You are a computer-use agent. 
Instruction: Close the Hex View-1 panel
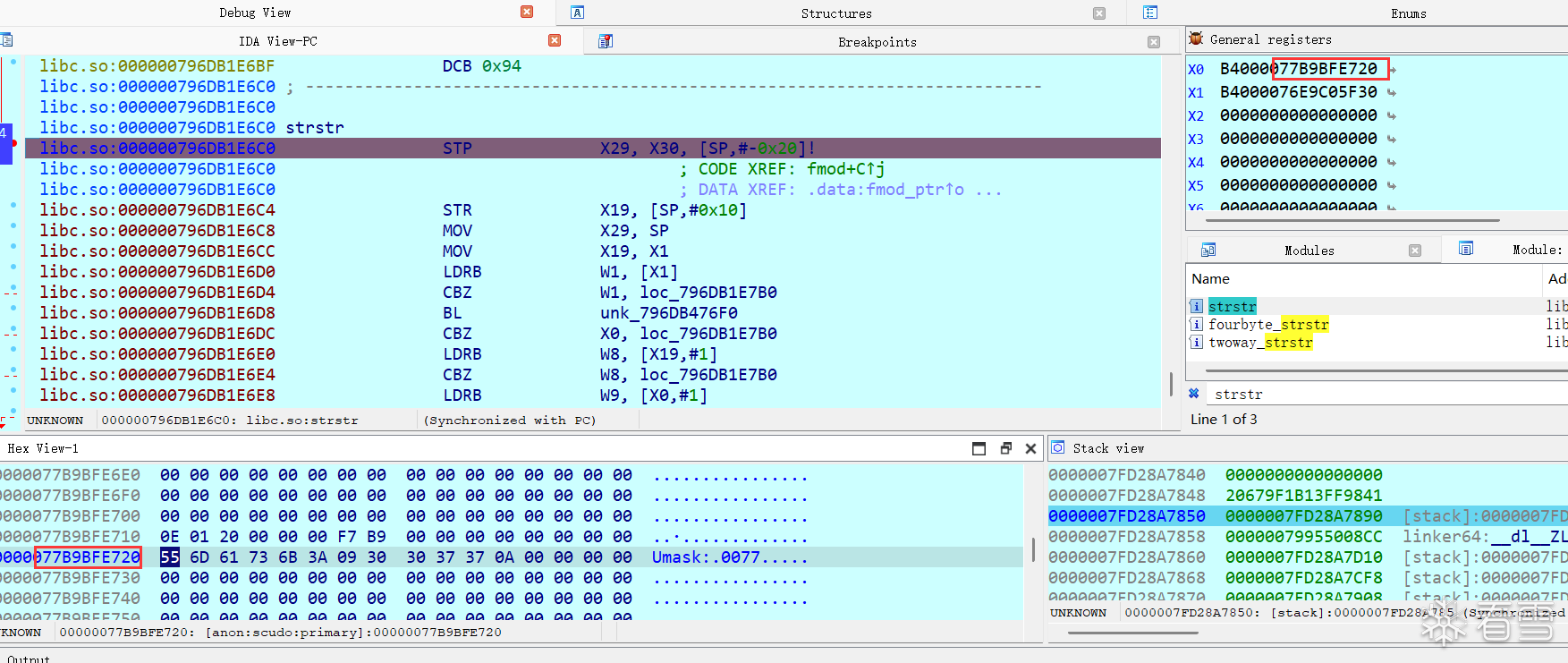1030,448
